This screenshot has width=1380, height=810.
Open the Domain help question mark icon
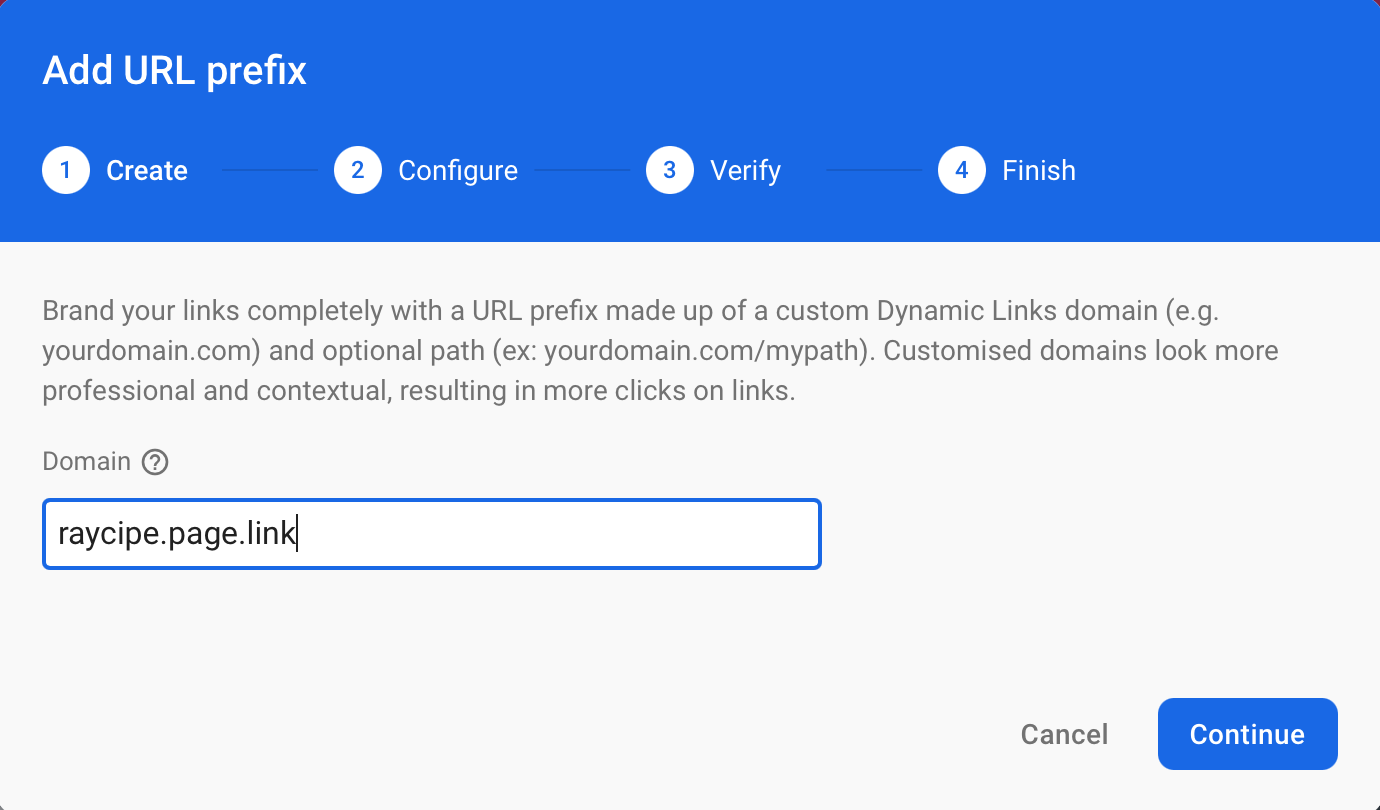pos(156,461)
